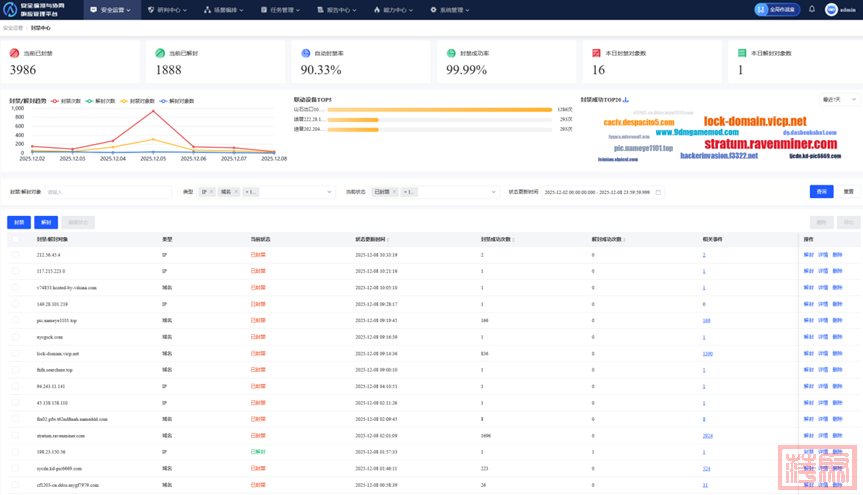Click the 封禁/解封对象 search input field
The width and height of the screenshot is (863, 495).
coord(107,192)
